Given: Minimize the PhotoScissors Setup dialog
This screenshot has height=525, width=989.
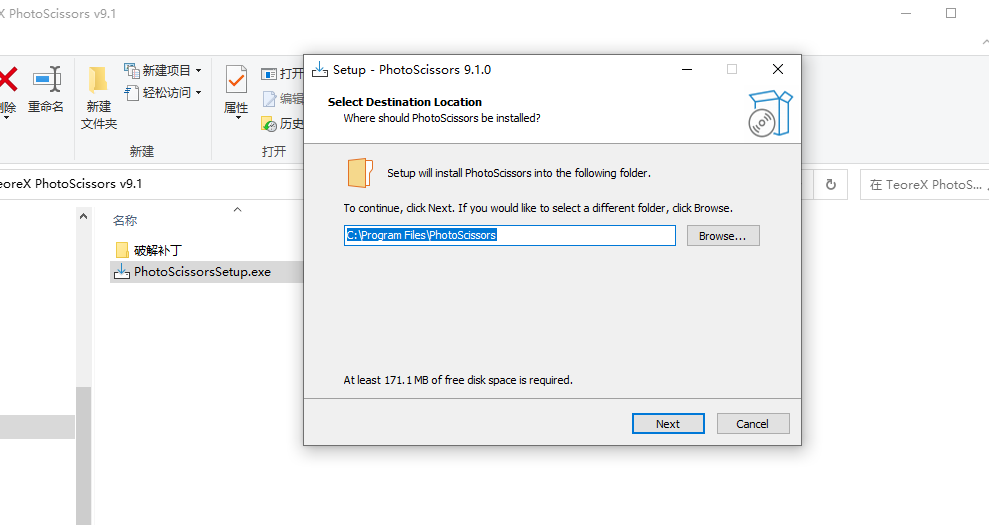Looking at the screenshot, I should pos(687,69).
